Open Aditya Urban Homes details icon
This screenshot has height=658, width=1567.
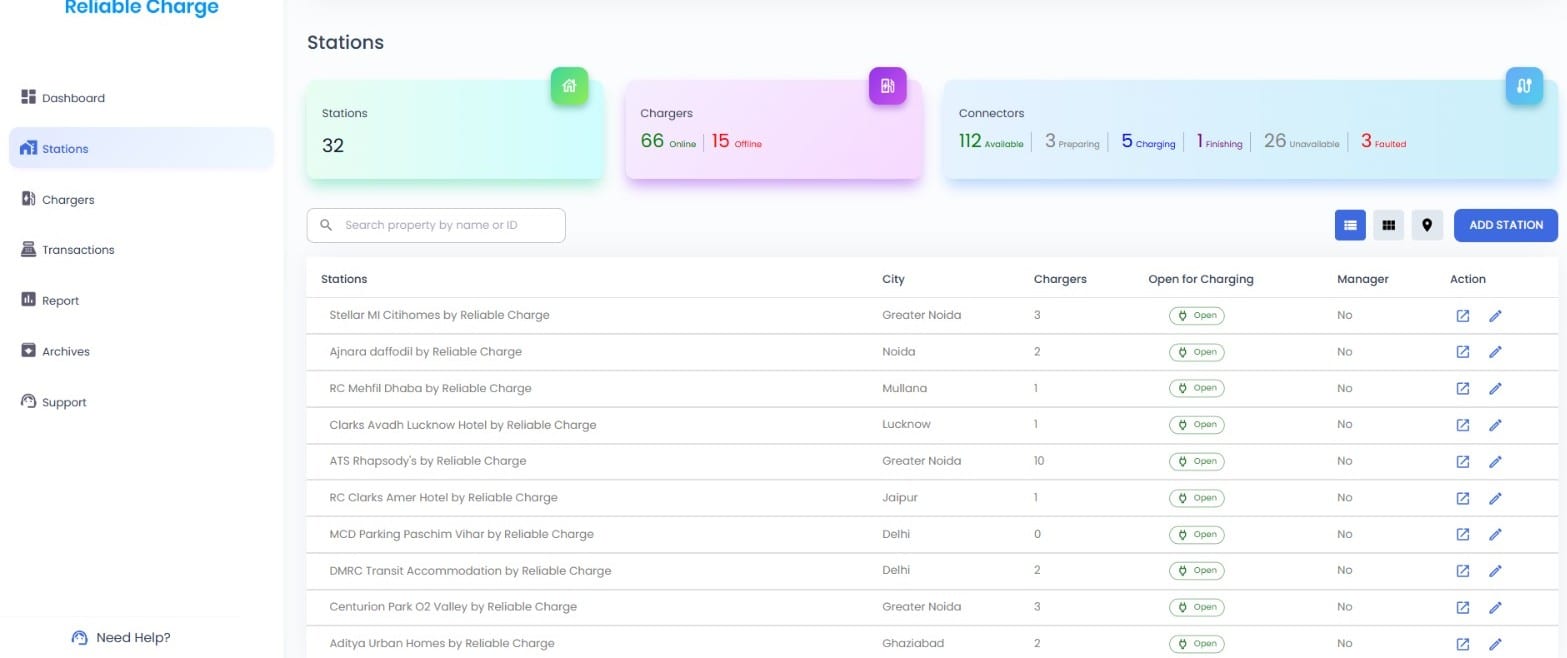coord(1463,644)
